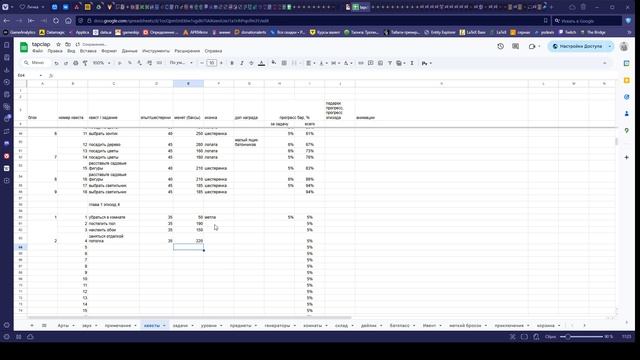Open the text color picker
The height and width of the screenshot is (360, 640).
[262, 63]
